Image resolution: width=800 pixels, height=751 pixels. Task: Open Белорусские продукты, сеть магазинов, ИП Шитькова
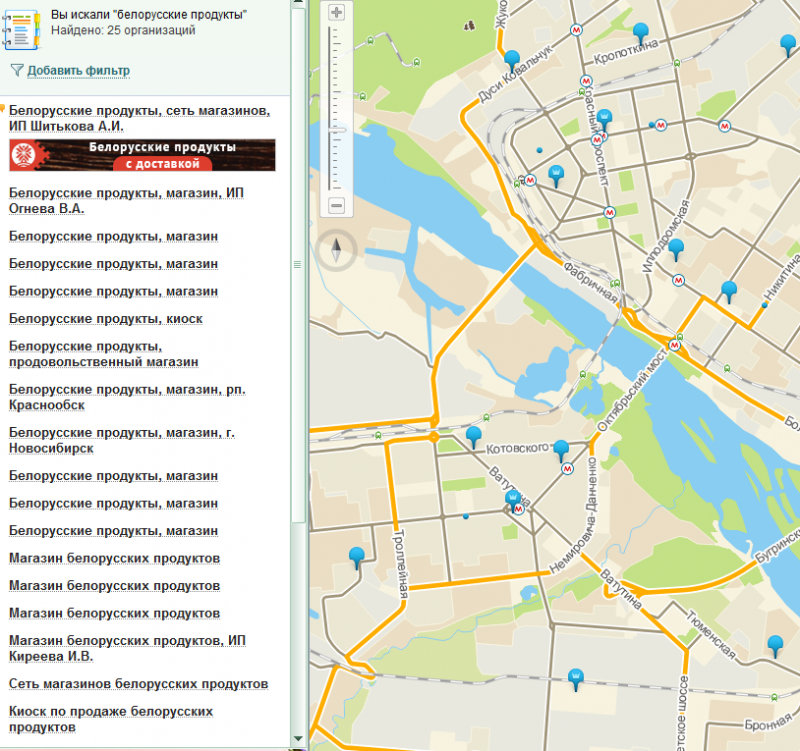click(x=138, y=118)
